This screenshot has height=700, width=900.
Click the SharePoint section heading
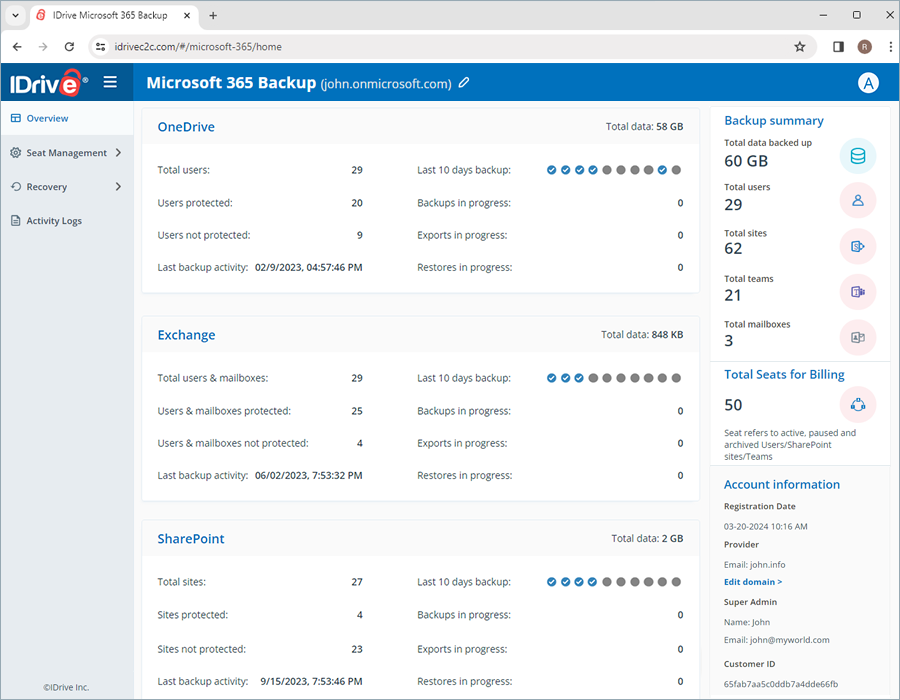(191, 539)
